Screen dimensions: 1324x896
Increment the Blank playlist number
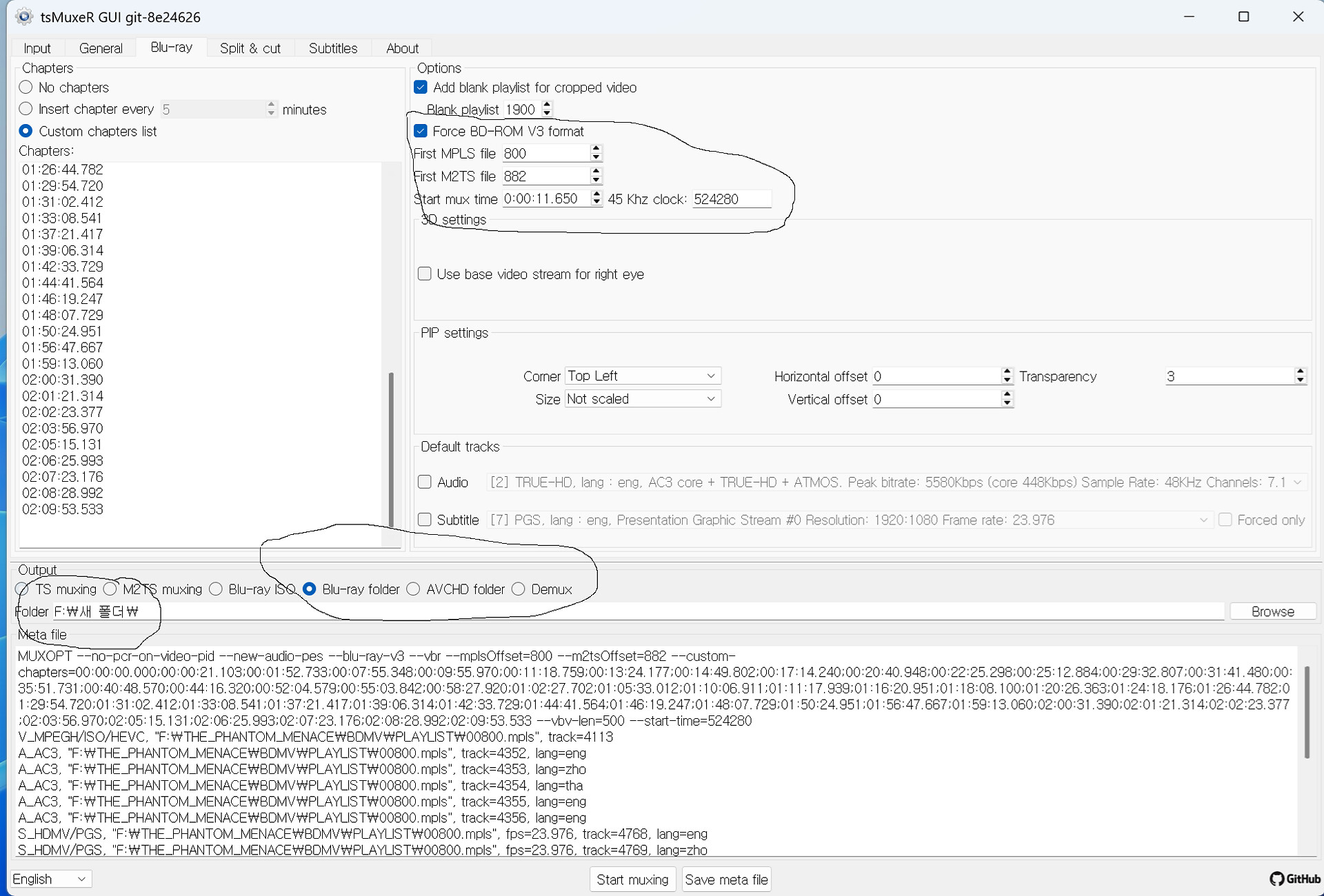tap(547, 105)
